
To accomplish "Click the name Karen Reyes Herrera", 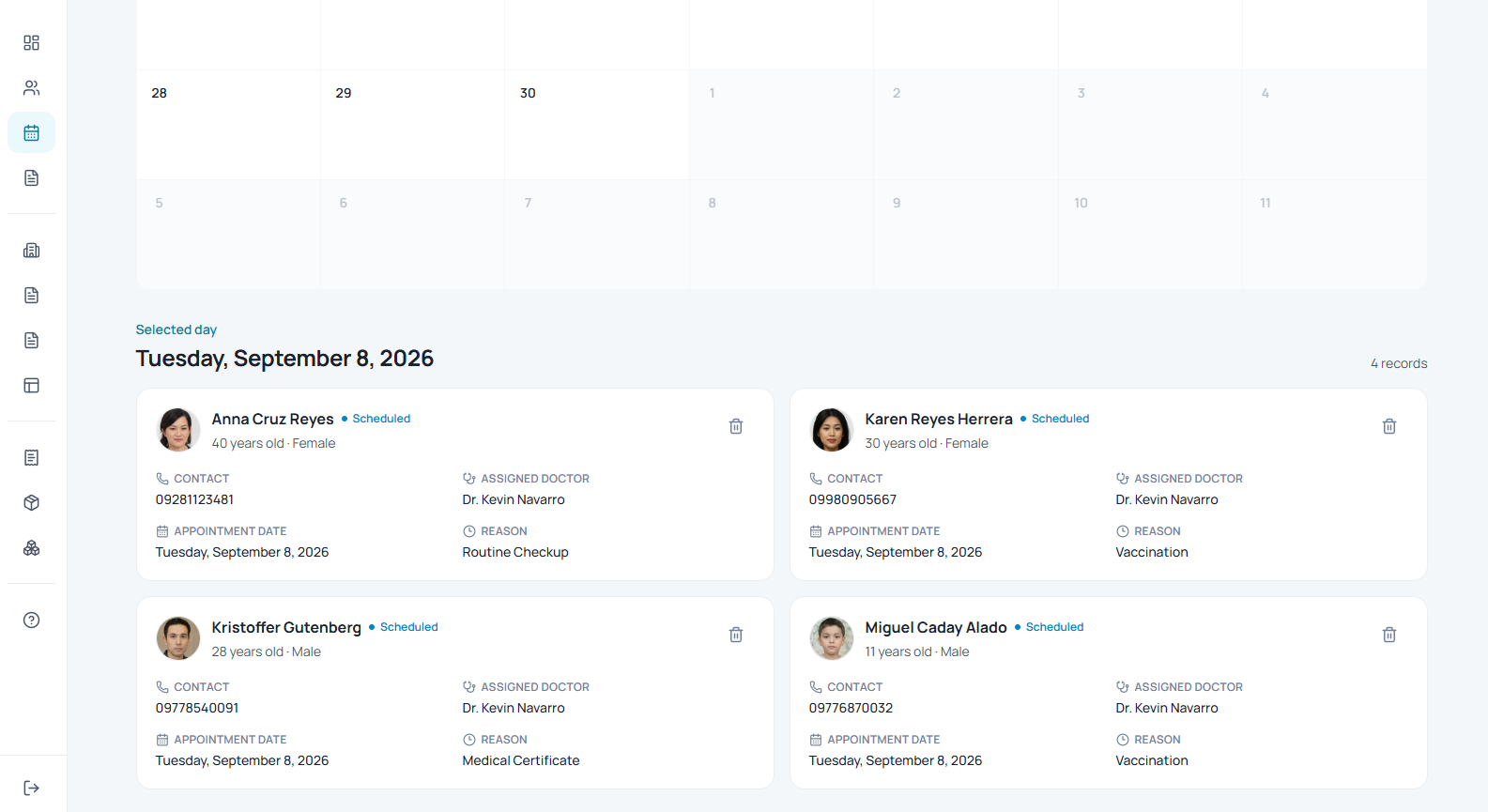I will (x=939, y=419).
